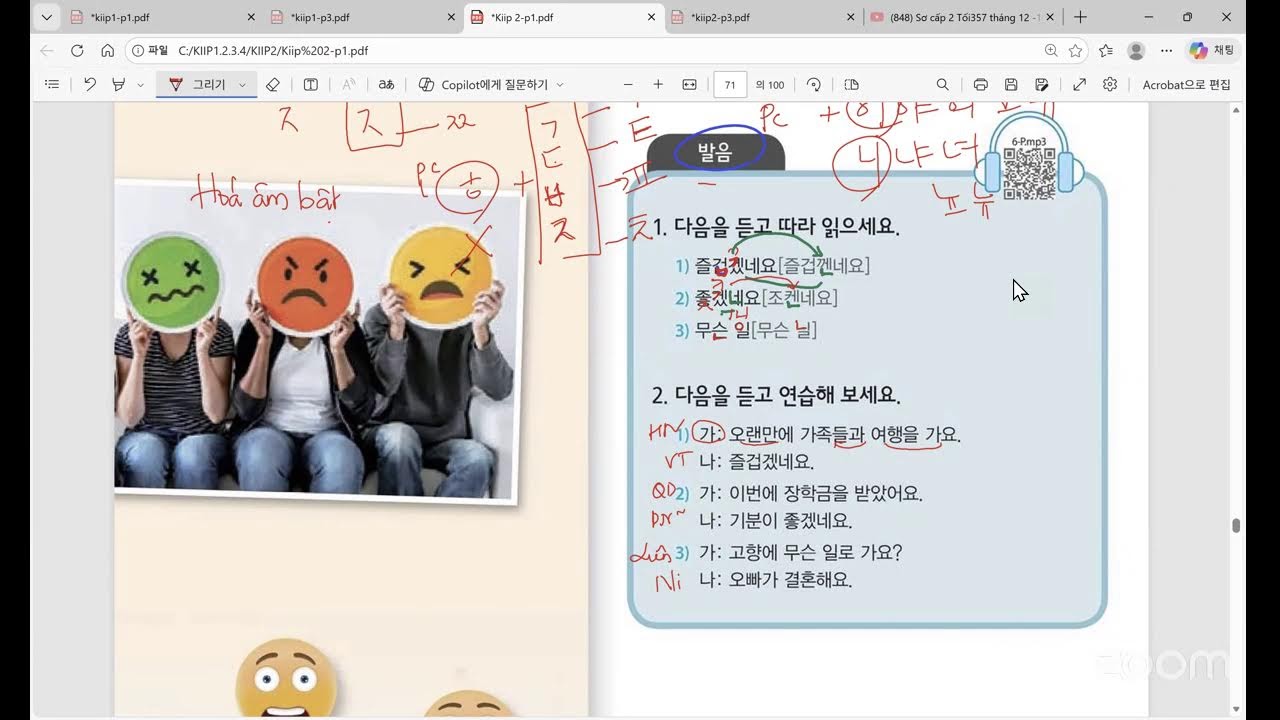The height and width of the screenshot is (720, 1280).
Task: Add this page to favorites
Action: tap(1076, 50)
